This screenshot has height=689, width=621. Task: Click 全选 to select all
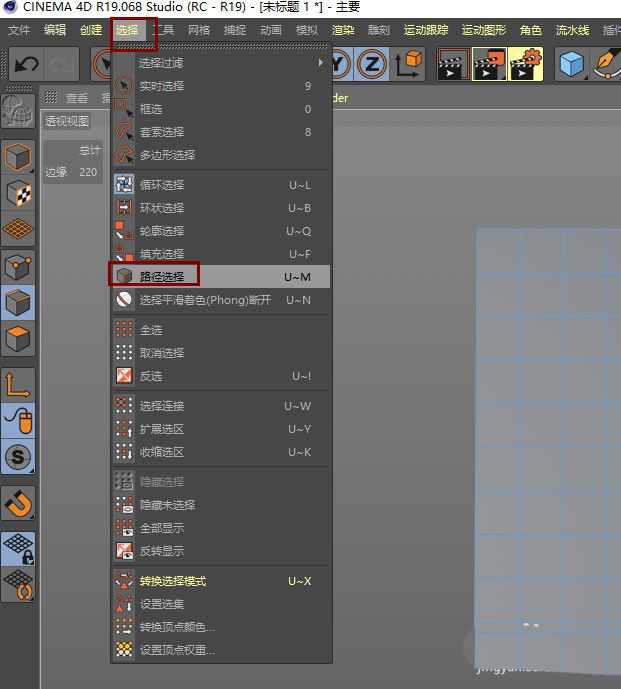151,330
